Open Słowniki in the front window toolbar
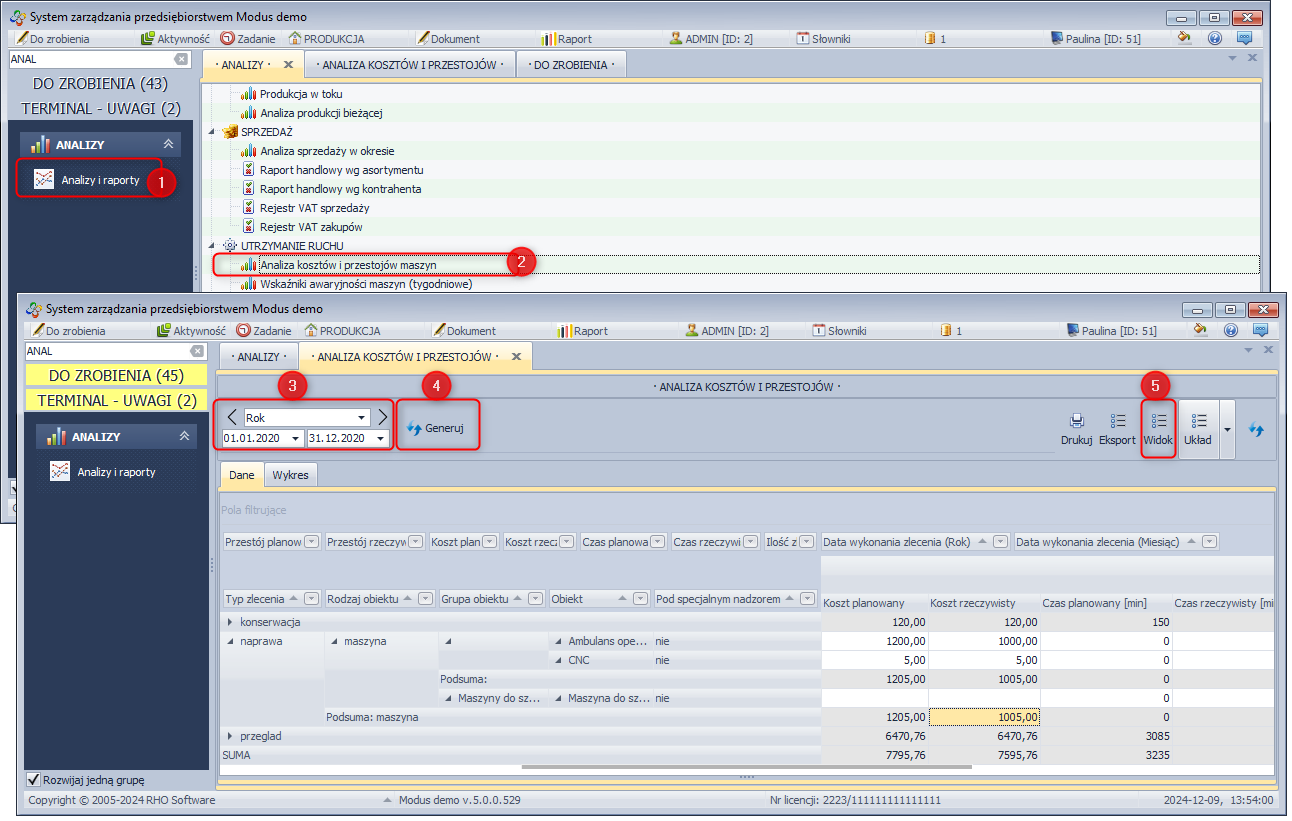This screenshot has height=821, width=1292. pos(838,331)
